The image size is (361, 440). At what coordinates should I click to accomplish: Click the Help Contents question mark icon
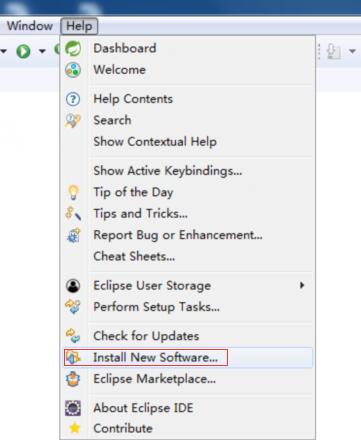73,99
